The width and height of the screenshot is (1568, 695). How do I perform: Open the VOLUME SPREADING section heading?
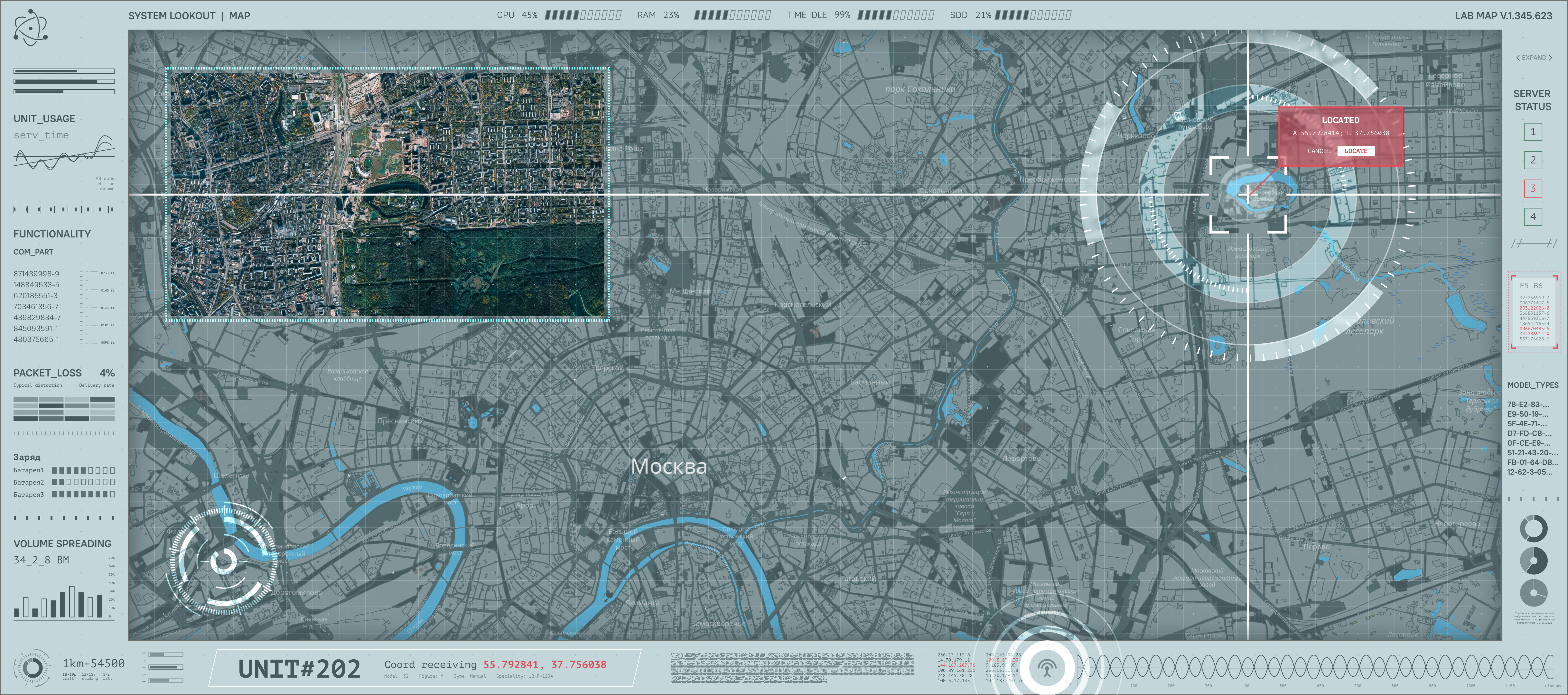(62, 543)
